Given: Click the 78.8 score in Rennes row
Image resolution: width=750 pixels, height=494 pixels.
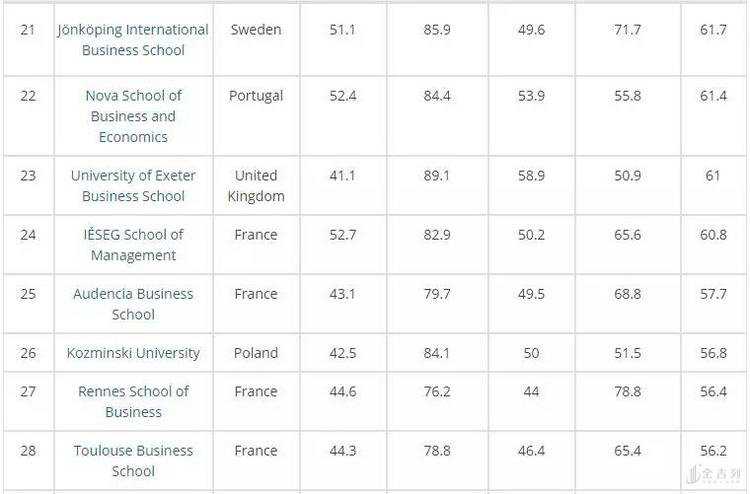Looking at the screenshot, I should coord(628,392).
